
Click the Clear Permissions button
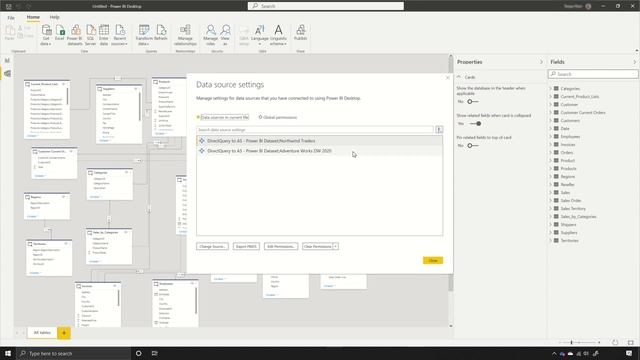click(x=318, y=247)
